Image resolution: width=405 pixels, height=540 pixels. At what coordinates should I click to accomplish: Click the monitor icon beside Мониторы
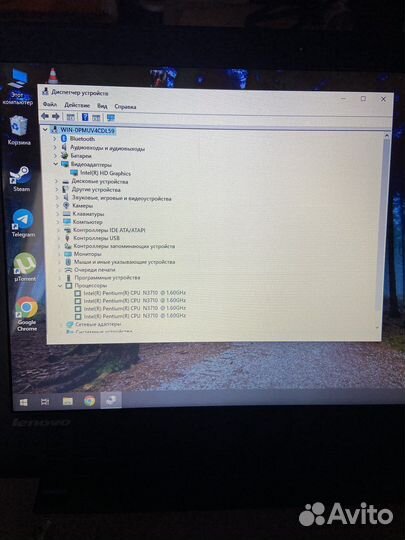(x=68, y=254)
